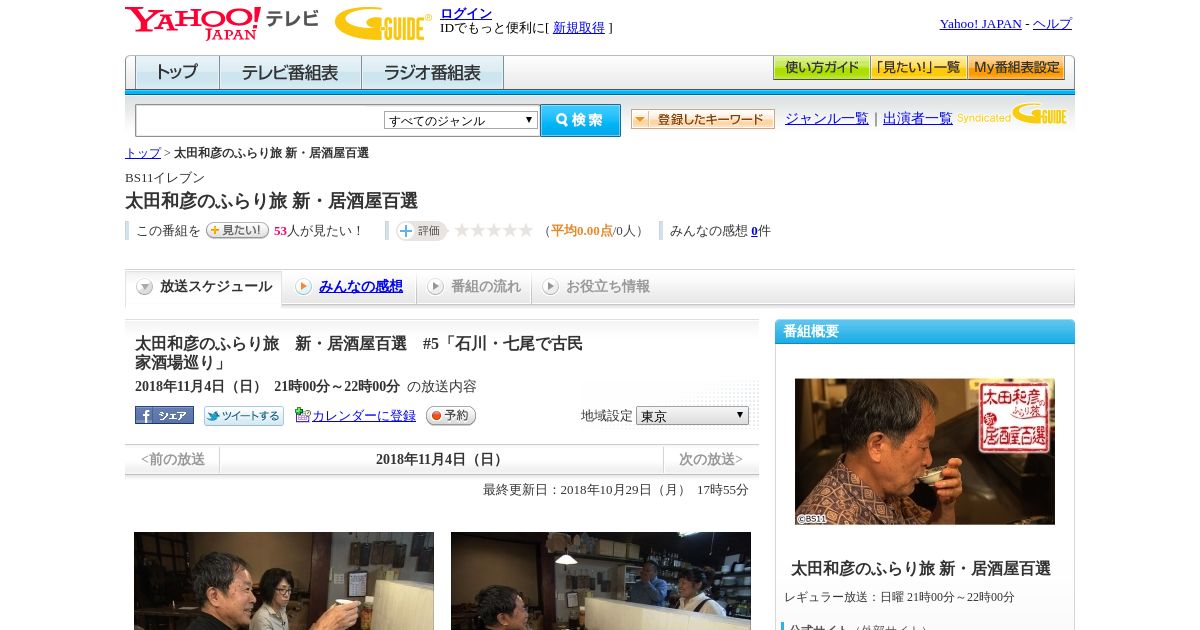Open the カレンダーに登録 link
Image resolution: width=1200 pixels, height=630 pixels.
tap(364, 416)
